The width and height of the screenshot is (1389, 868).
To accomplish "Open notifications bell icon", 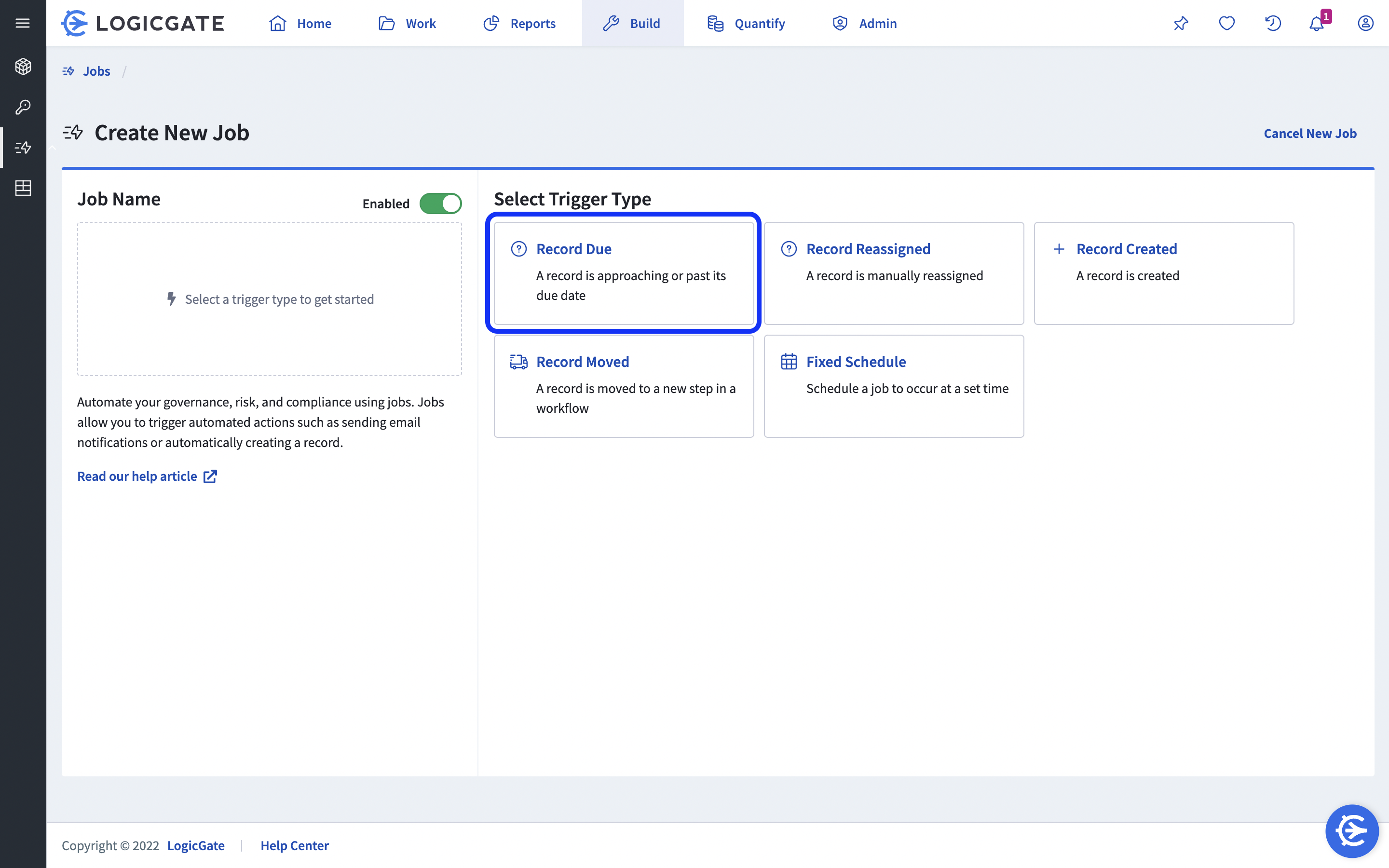I will pos(1317,24).
